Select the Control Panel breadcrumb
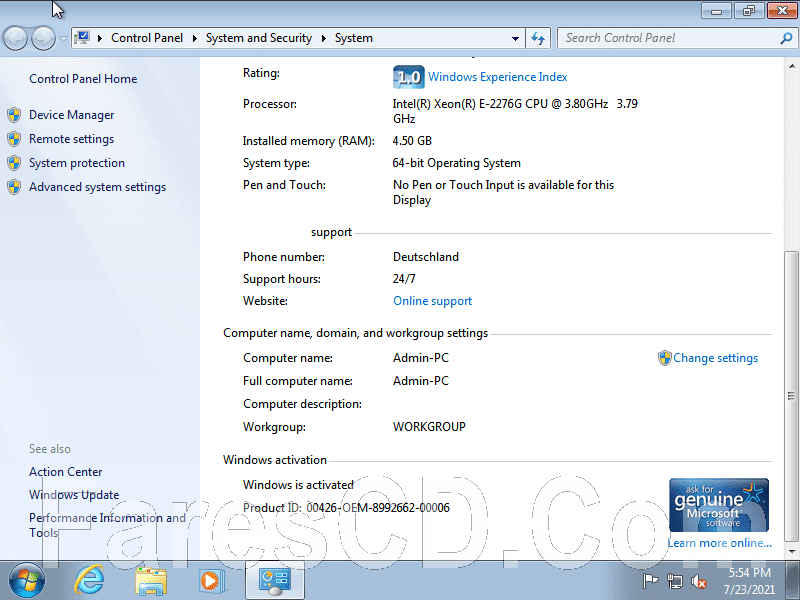Screen dimensions: 800x600 click(x=147, y=38)
